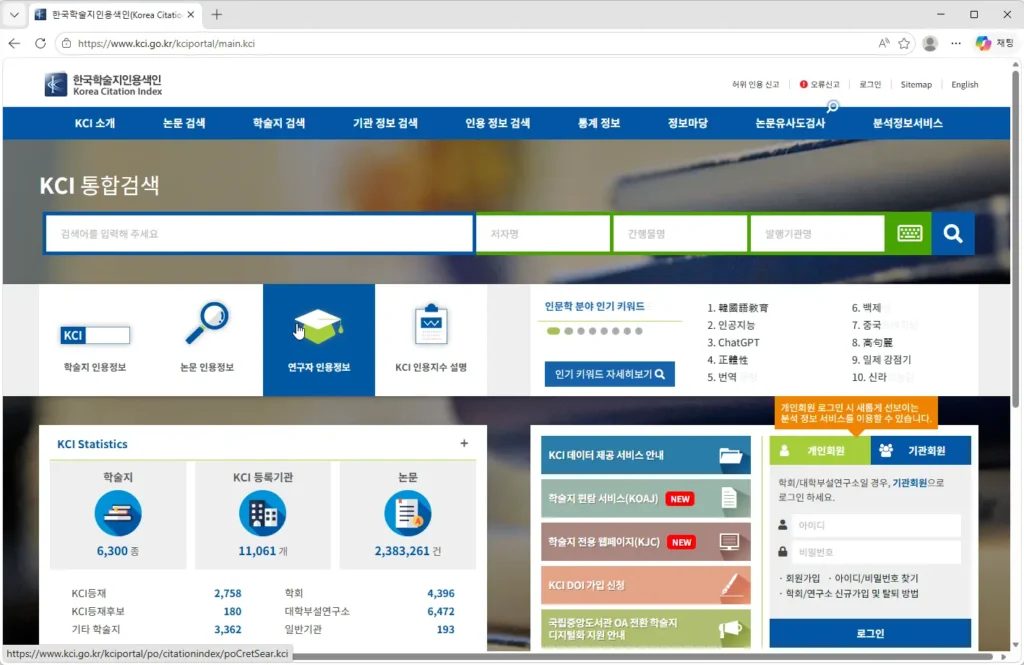Open 국립중앙도서관 OA 전환 안내 banner

click(x=646, y=628)
